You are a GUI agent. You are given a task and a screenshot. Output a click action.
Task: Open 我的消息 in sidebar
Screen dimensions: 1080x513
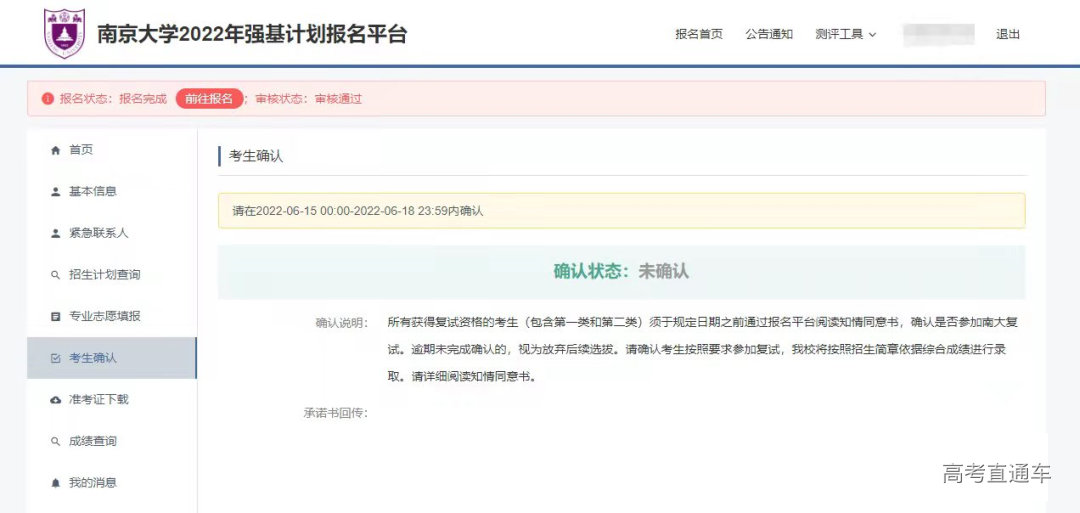tap(112, 483)
